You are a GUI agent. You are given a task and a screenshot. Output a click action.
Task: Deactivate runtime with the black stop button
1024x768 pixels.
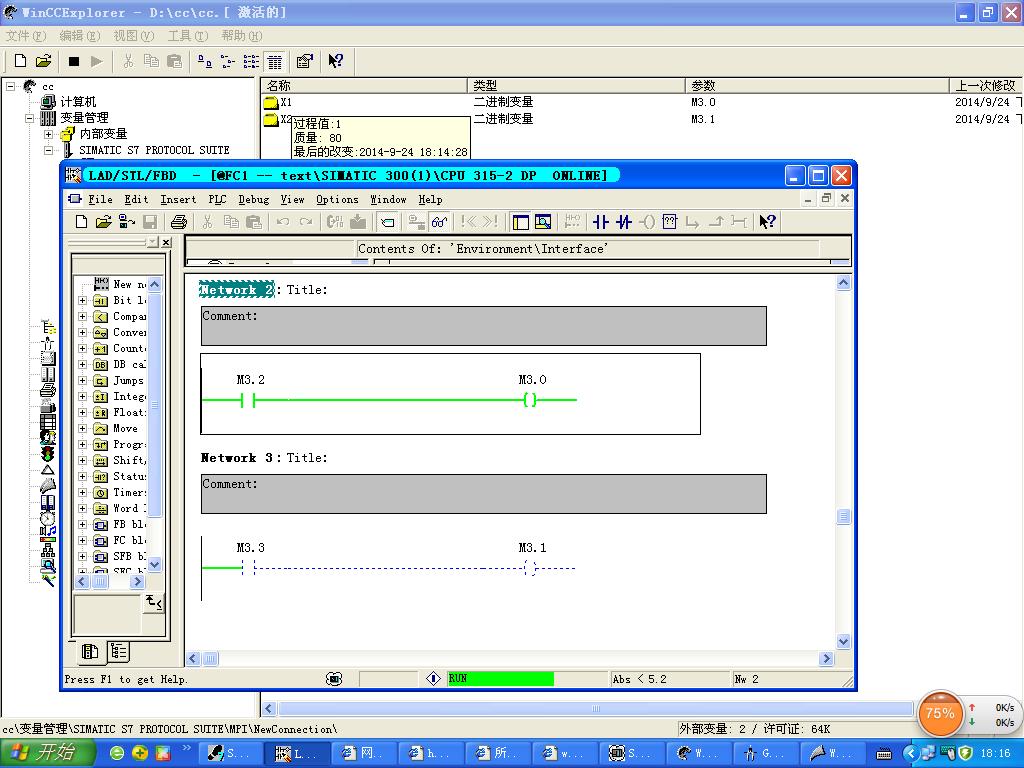[74, 61]
